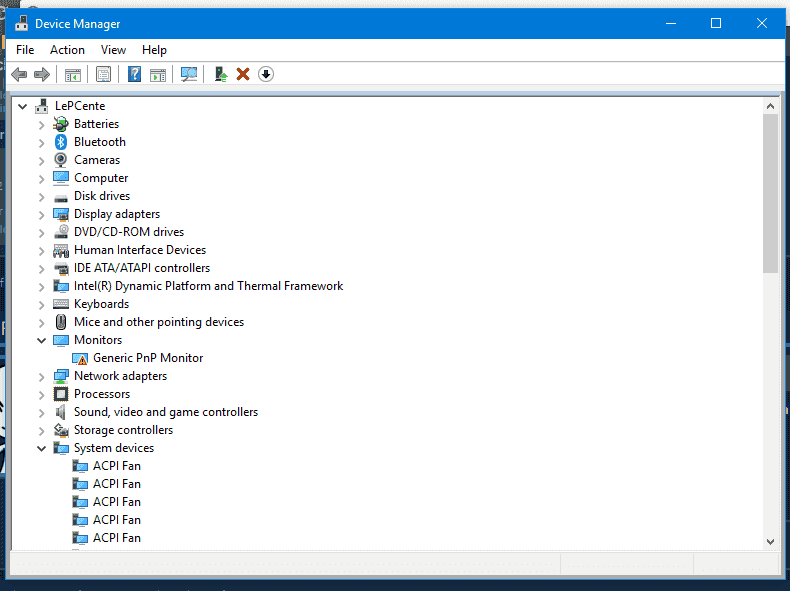Click Update device driver toolbar icon
Image resolution: width=790 pixels, height=591 pixels.
tap(221, 75)
